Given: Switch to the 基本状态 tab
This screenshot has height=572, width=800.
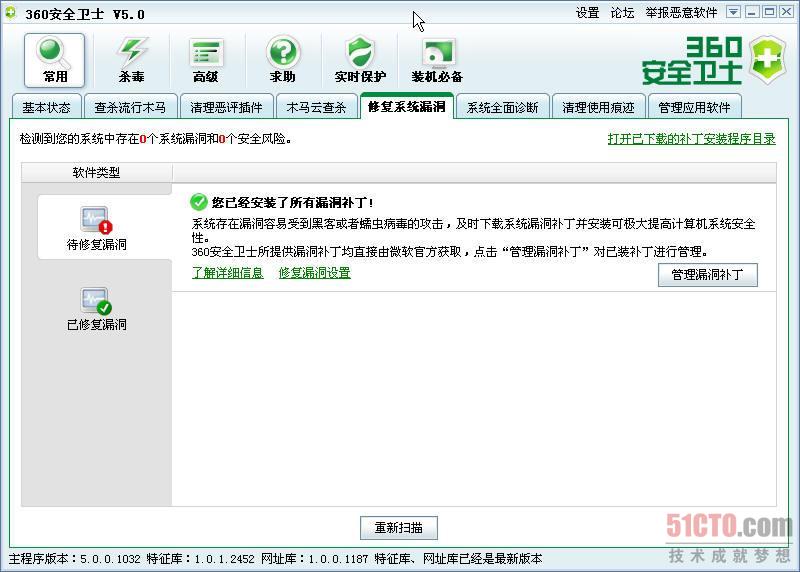Looking at the screenshot, I should (46, 107).
